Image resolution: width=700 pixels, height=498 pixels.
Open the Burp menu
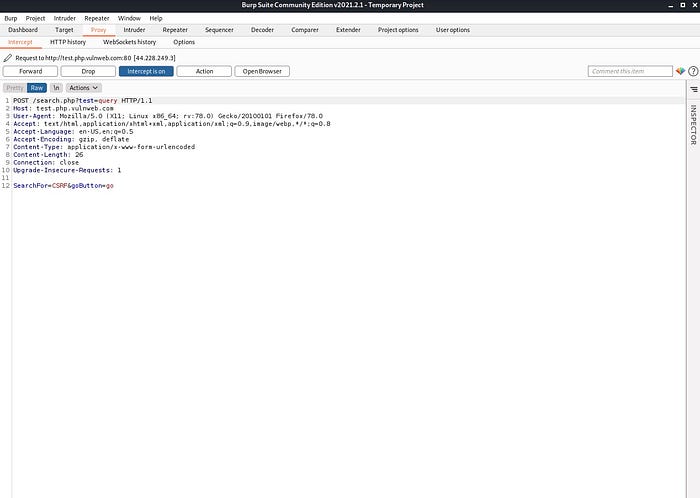(11, 18)
